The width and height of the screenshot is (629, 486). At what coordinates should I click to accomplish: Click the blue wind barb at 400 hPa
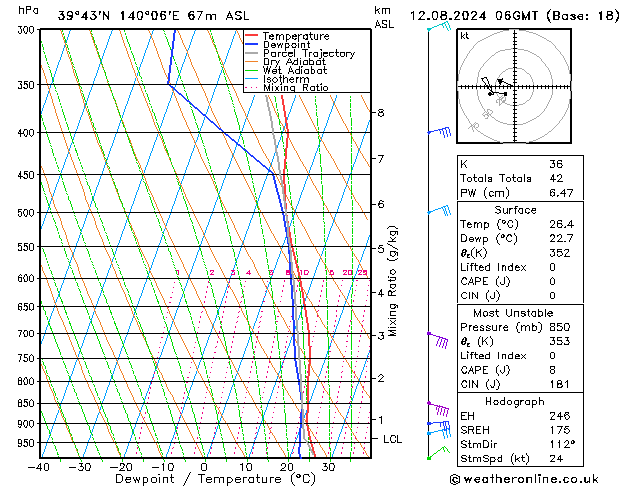pyautogui.click(x=440, y=132)
